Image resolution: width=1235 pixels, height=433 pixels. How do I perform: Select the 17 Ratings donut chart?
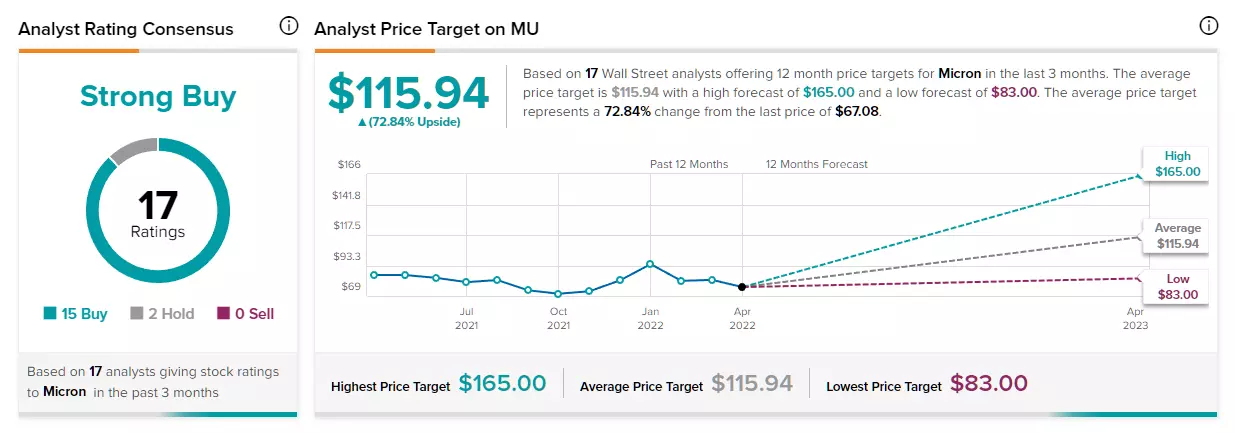coord(158,211)
